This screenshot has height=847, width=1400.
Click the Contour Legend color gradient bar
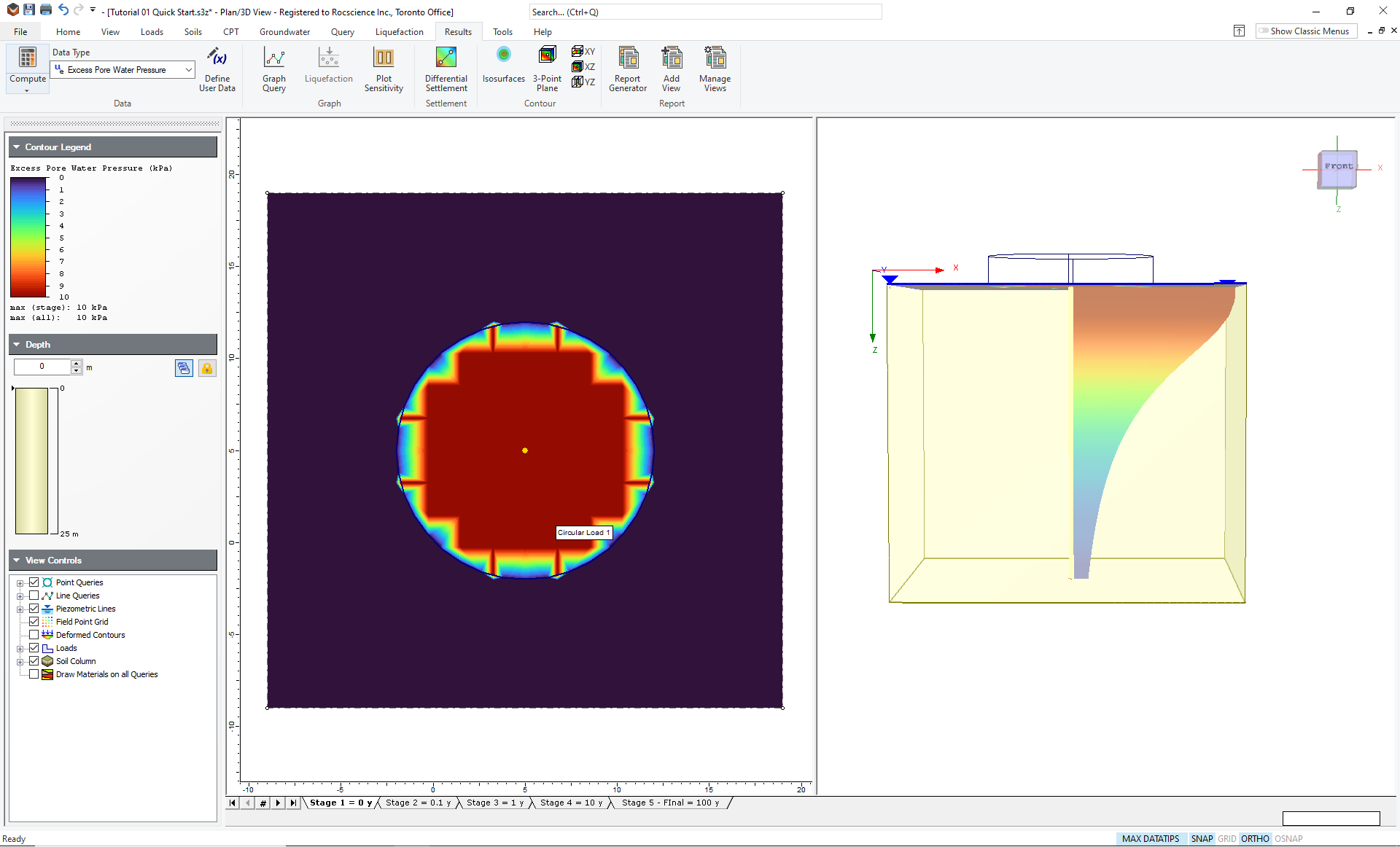coord(28,237)
